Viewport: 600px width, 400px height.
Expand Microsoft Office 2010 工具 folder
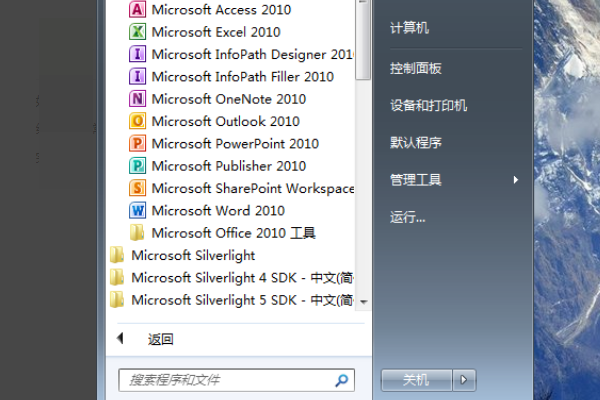click(x=233, y=233)
